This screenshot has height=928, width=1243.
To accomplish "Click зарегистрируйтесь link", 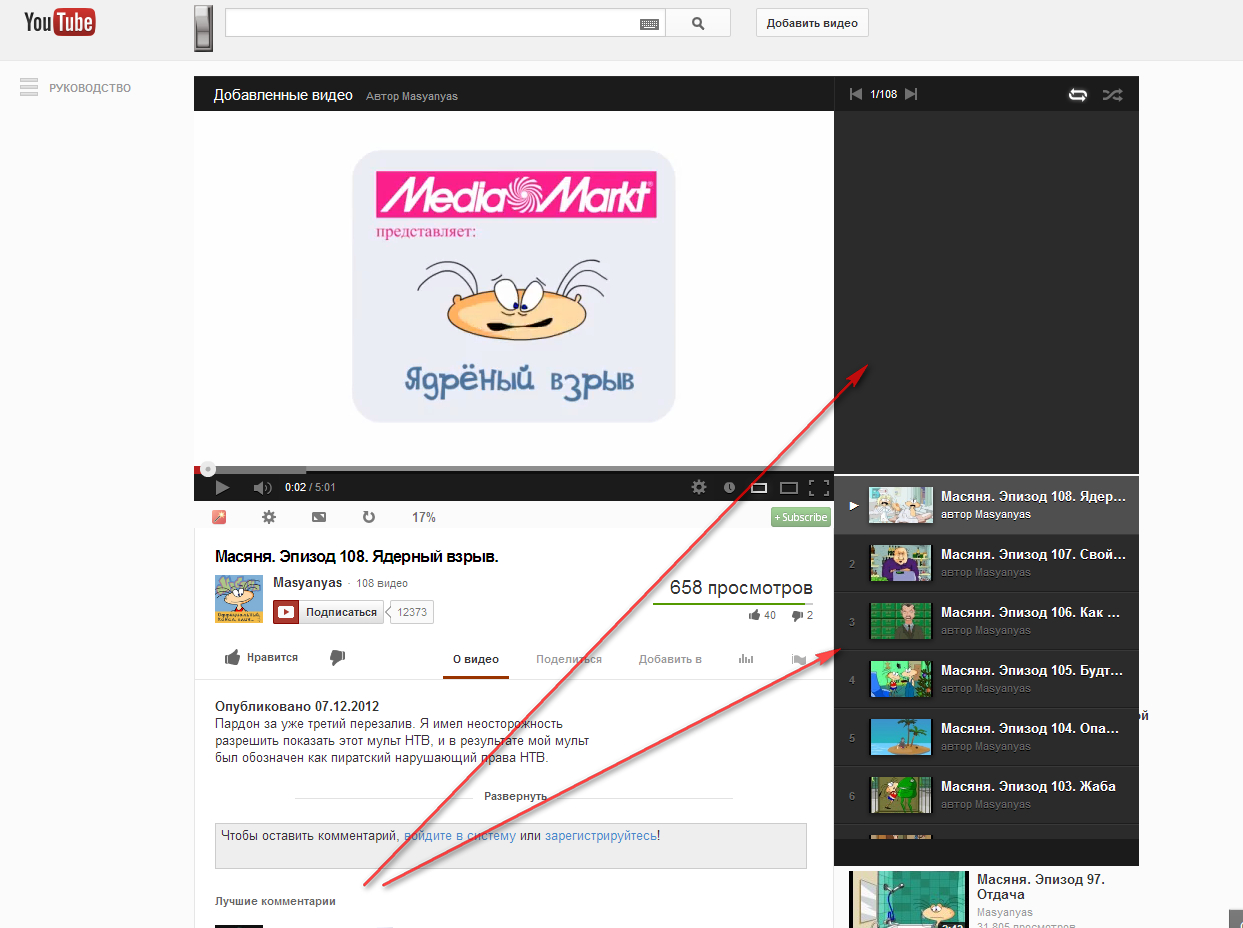I will [x=601, y=835].
